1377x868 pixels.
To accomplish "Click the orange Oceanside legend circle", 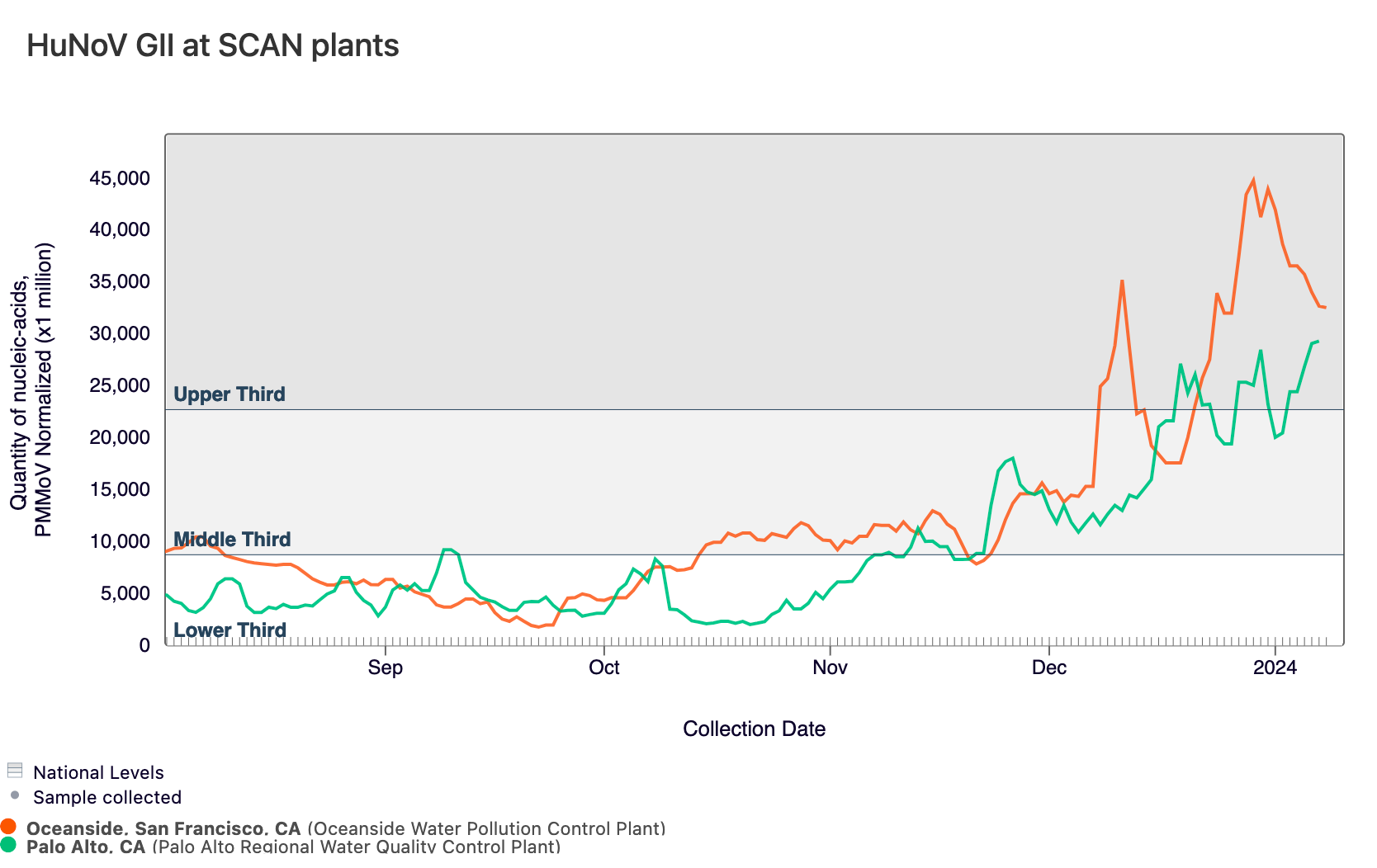I will coord(9,826).
